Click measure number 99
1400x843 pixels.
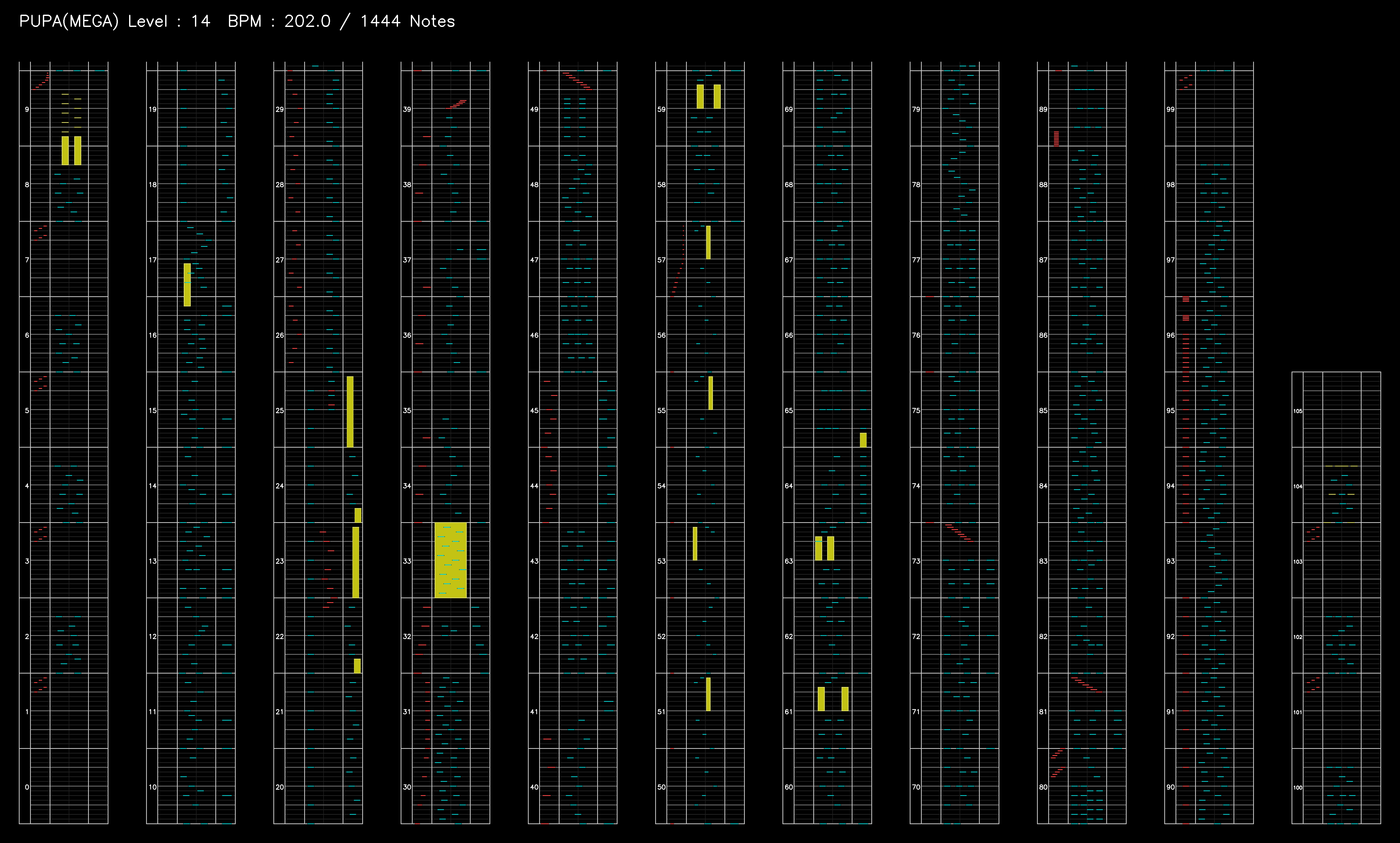click(x=1170, y=109)
